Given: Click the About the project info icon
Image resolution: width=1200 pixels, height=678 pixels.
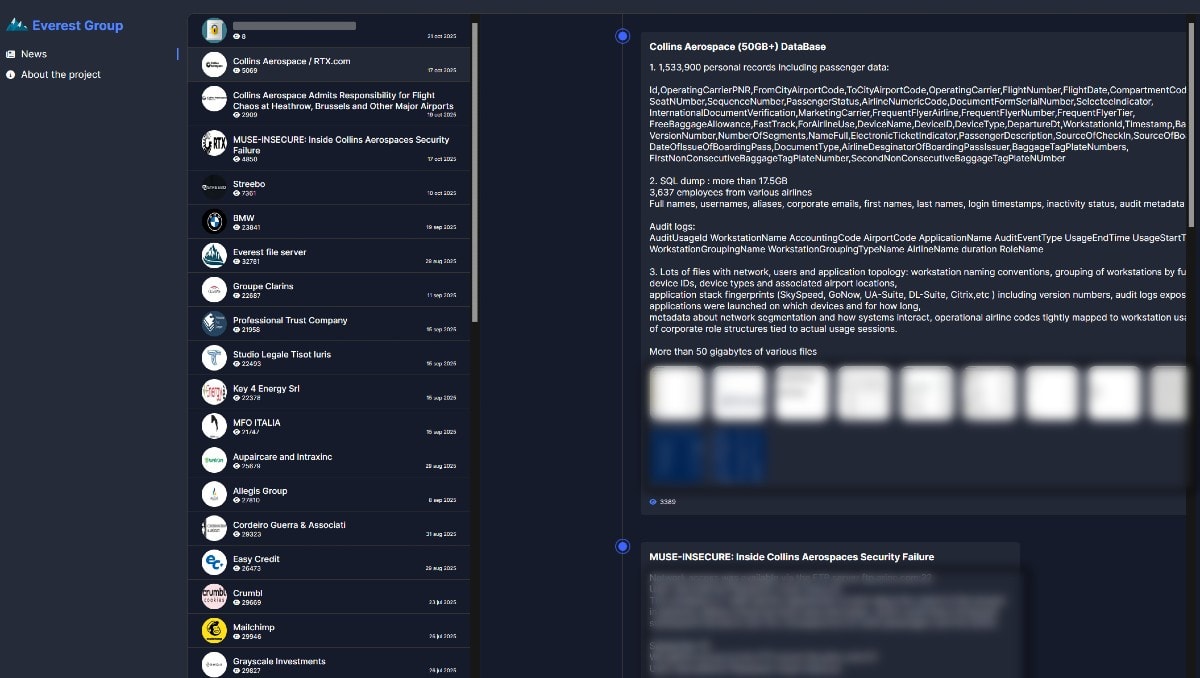Looking at the screenshot, I should 11,75.
